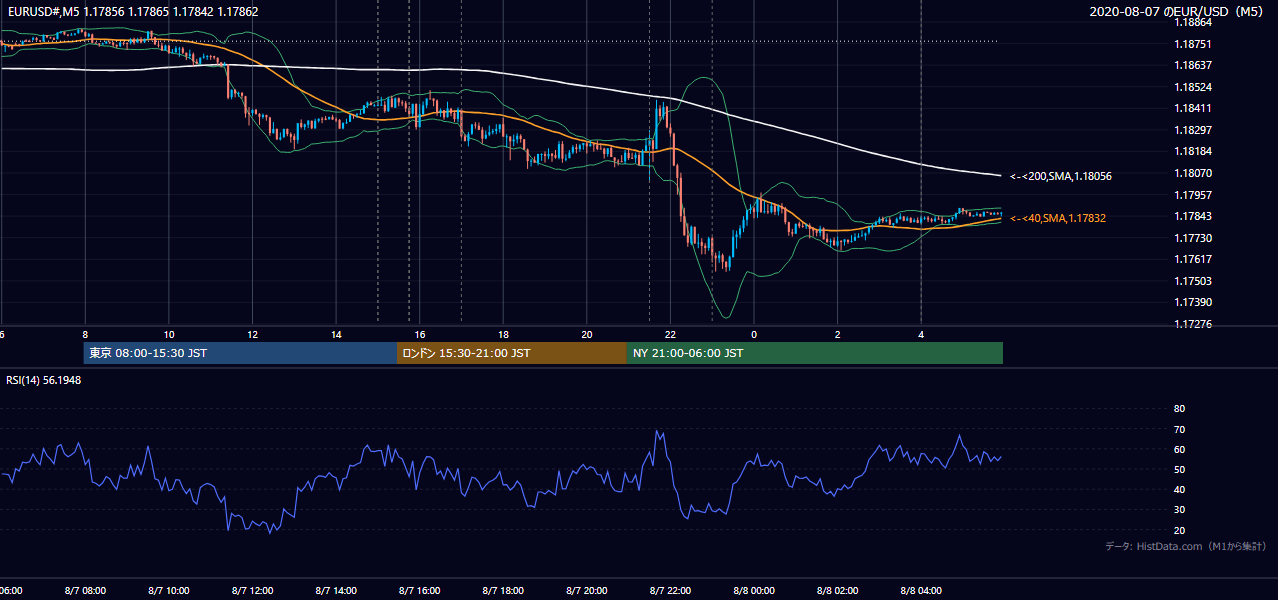Click the RSI(14) 56.1948 label
The height and width of the screenshot is (600, 1278).
(44, 380)
